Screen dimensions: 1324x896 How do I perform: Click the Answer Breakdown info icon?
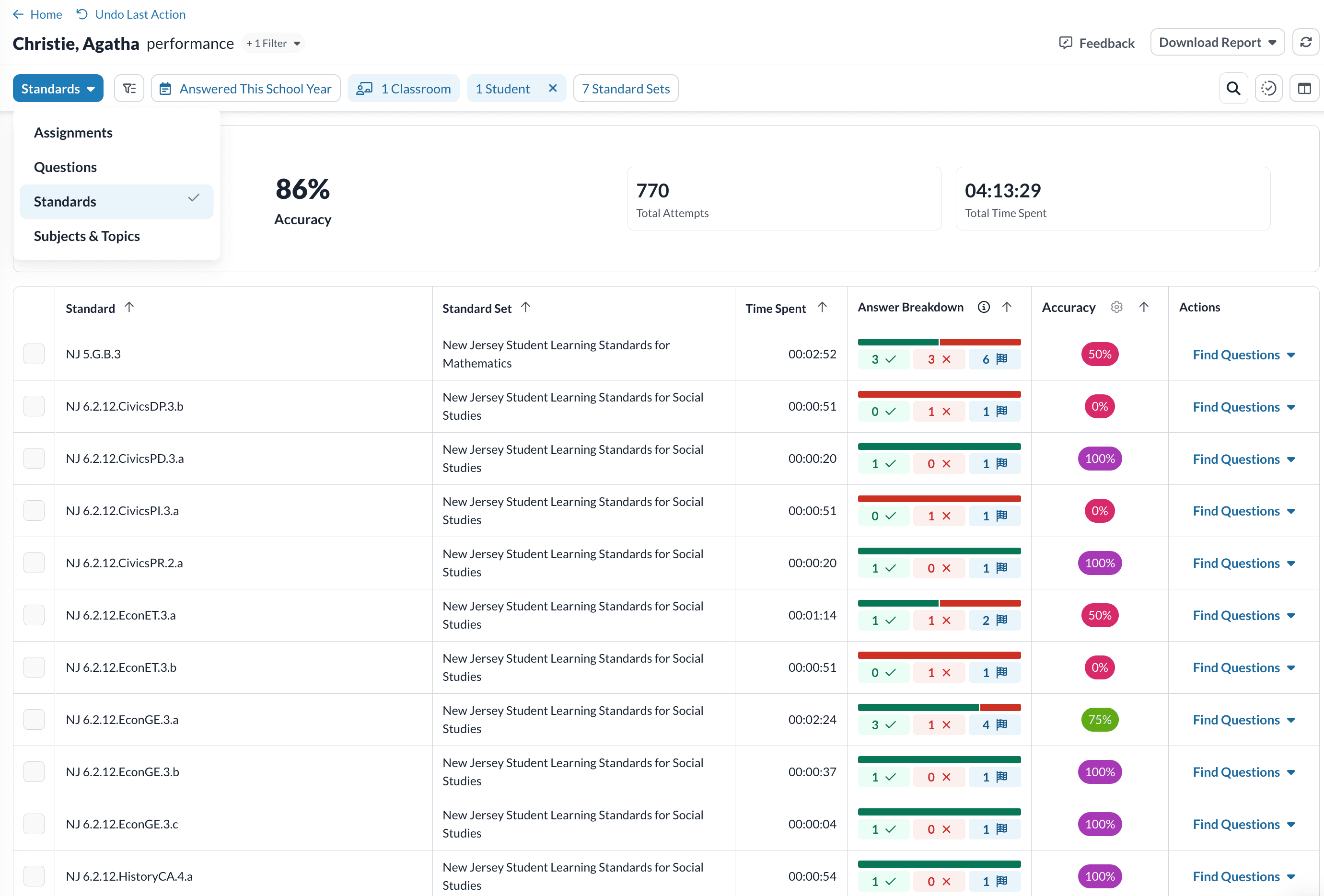pyautogui.click(x=984, y=308)
